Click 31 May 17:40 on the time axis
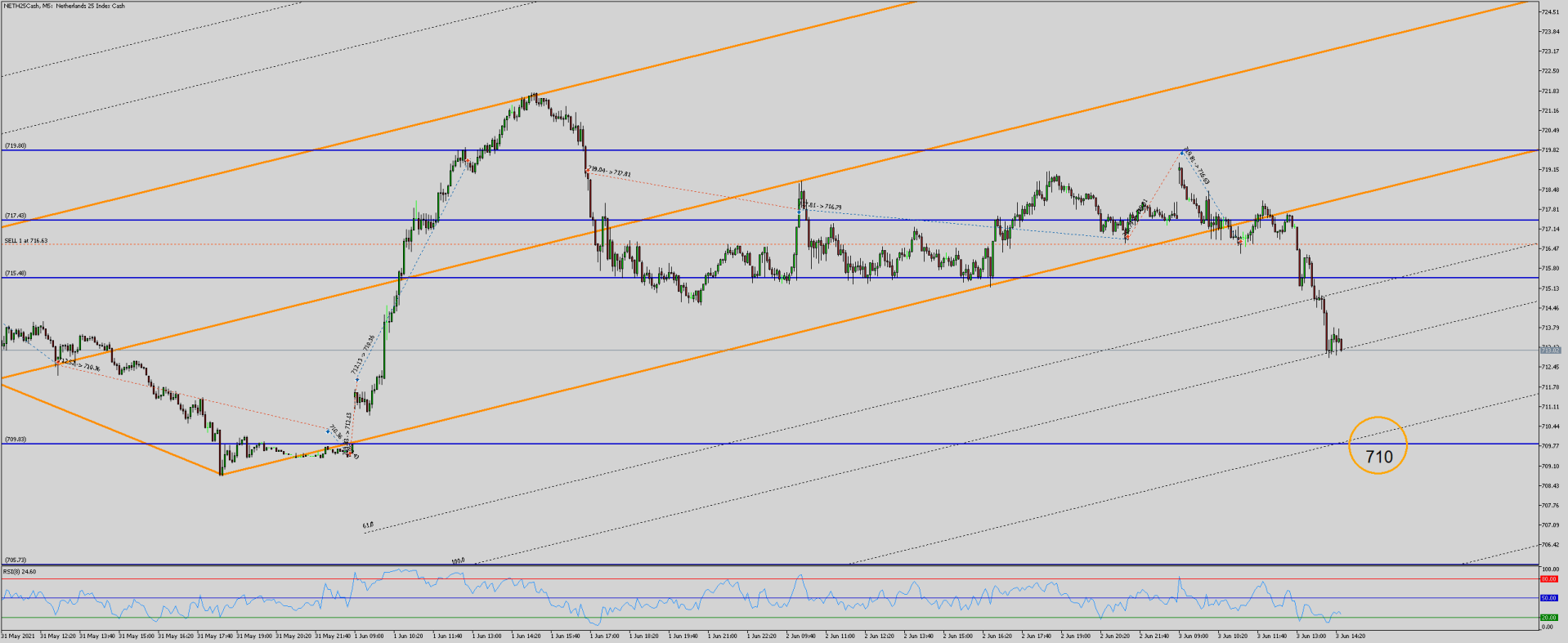 point(215,635)
